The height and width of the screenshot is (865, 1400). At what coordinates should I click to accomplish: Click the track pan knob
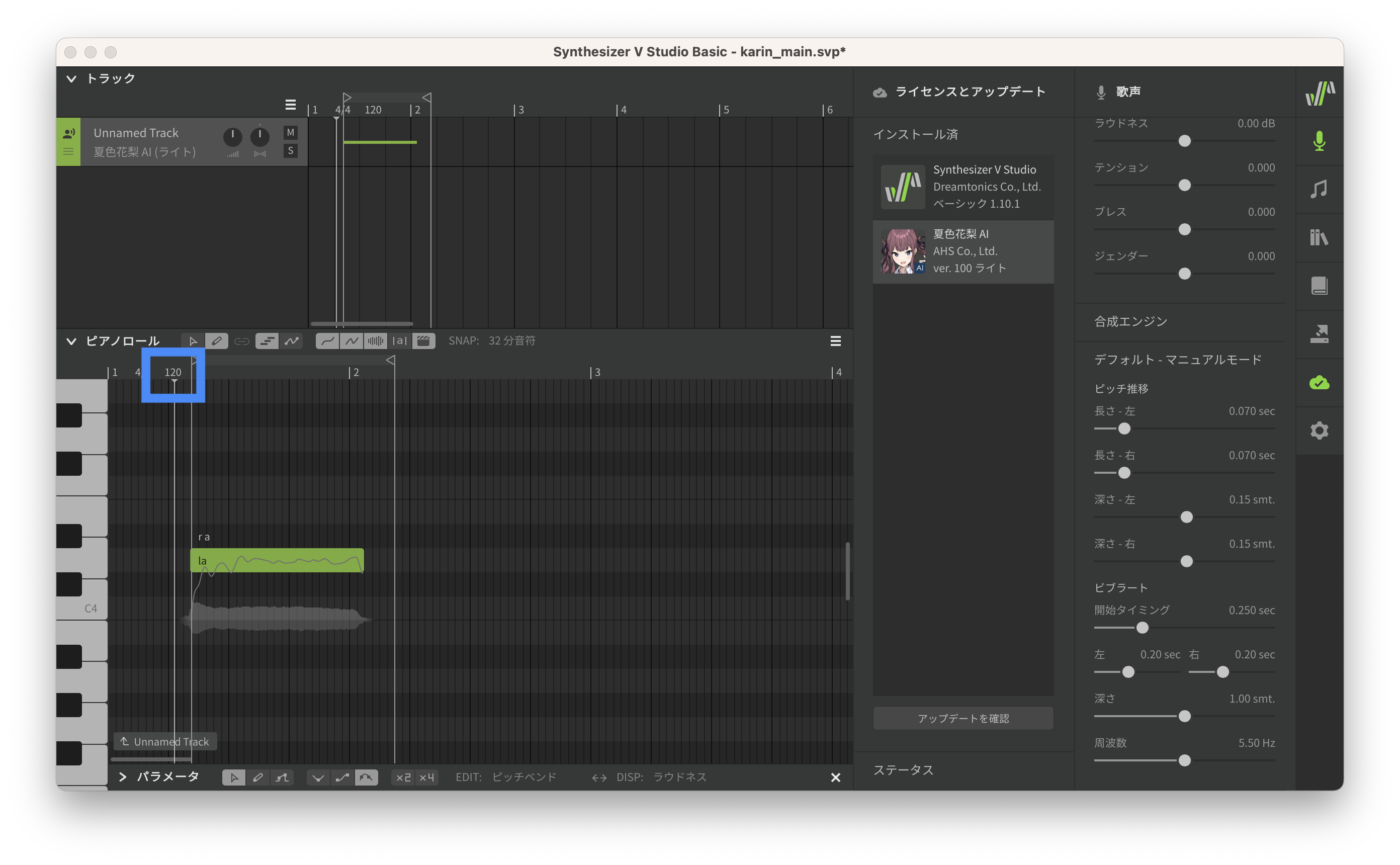pos(259,136)
